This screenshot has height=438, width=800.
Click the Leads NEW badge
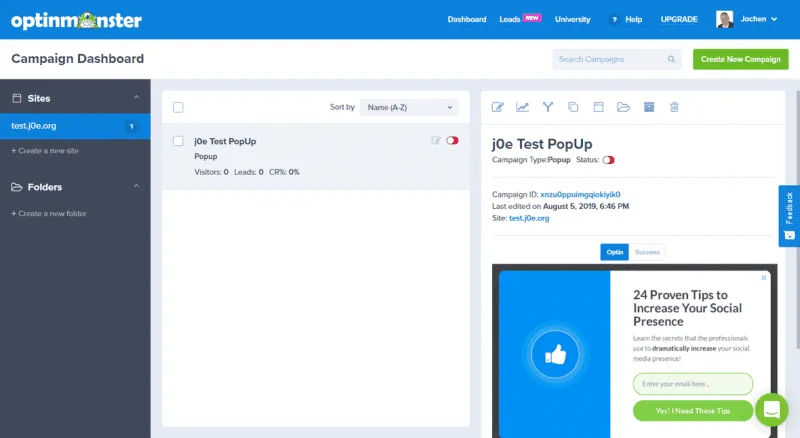pos(532,18)
